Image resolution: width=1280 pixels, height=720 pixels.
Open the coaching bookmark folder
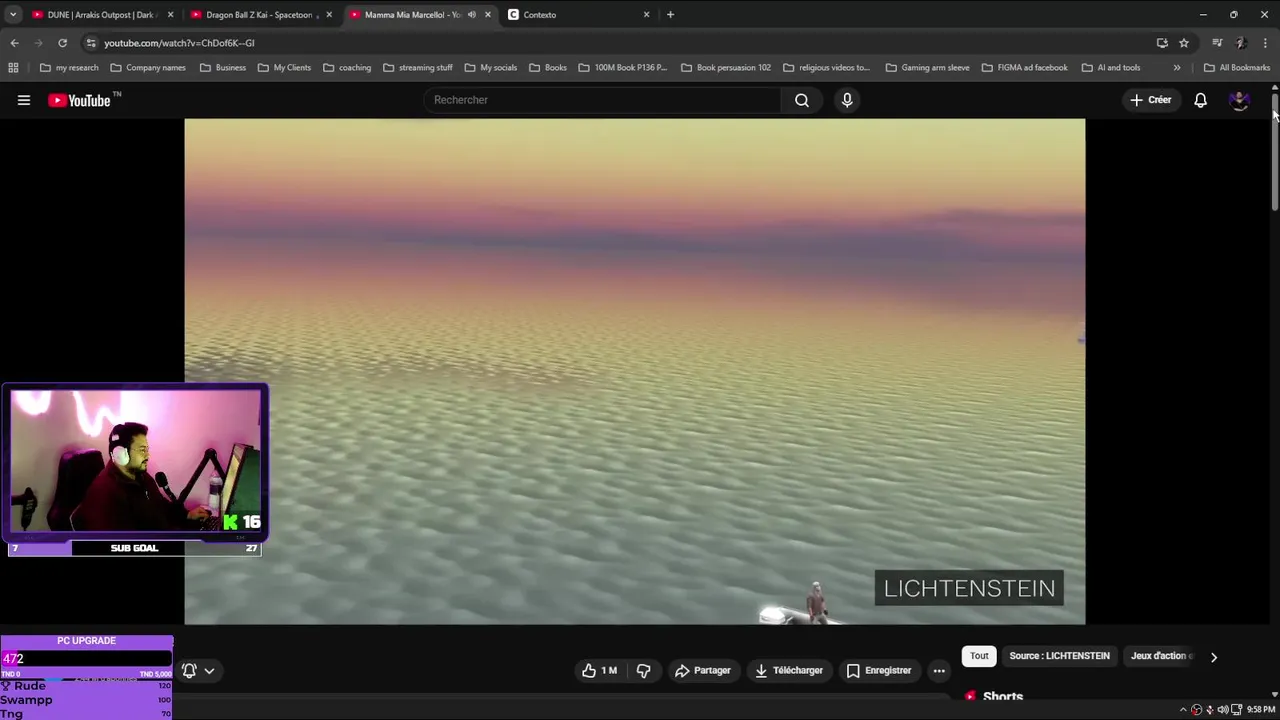[x=347, y=68]
